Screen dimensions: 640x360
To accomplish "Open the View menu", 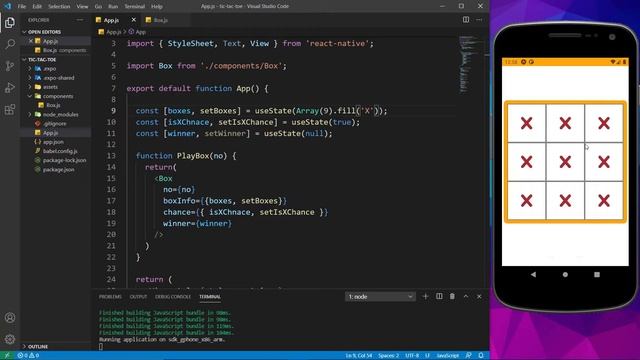I will [x=82, y=7].
